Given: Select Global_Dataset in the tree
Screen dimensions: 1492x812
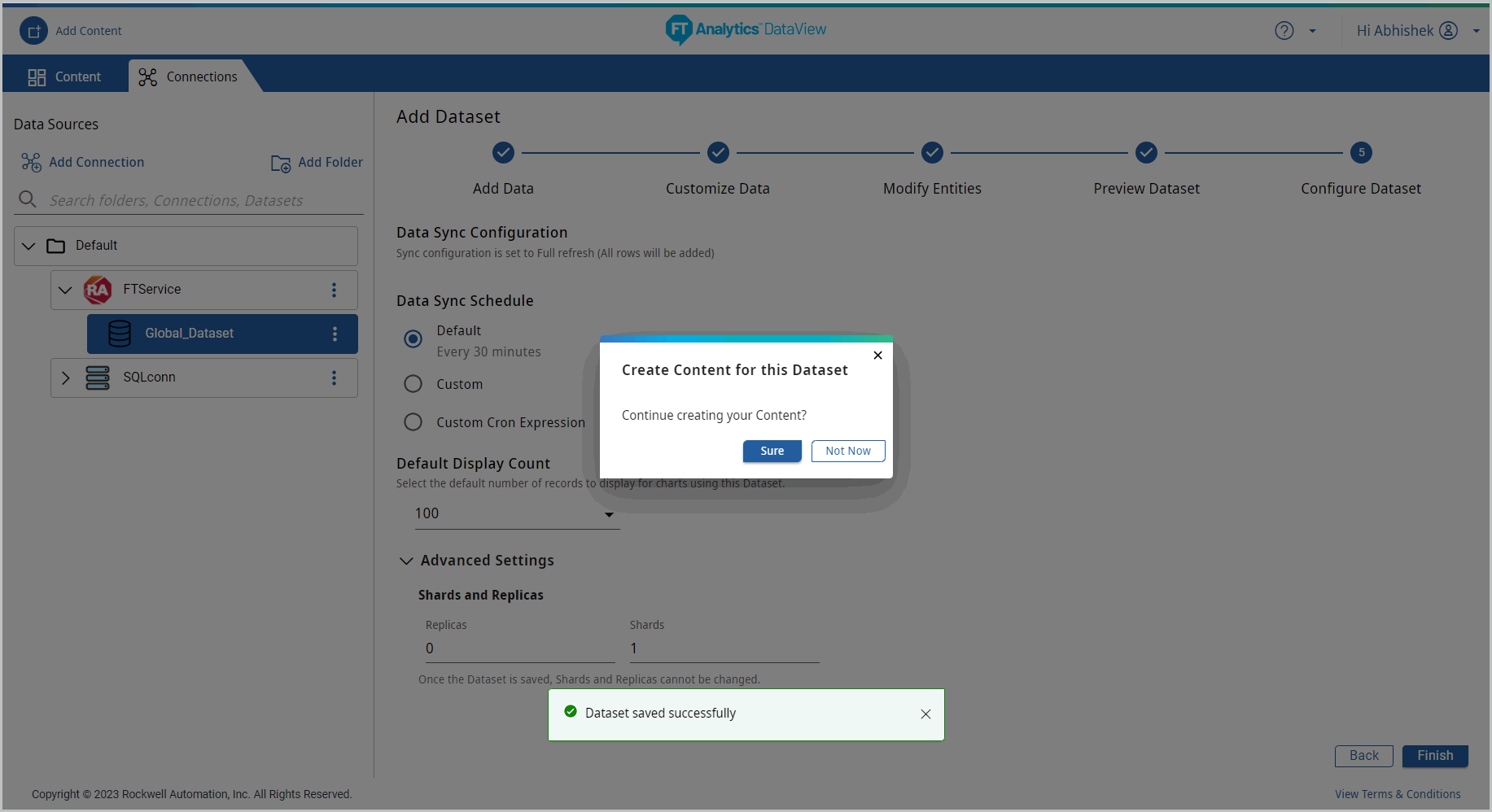Looking at the screenshot, I should (x=222, y=334).
